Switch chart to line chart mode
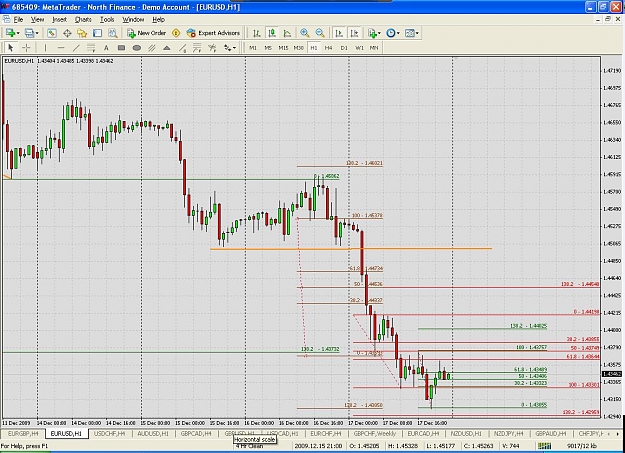 pos(287,33)
